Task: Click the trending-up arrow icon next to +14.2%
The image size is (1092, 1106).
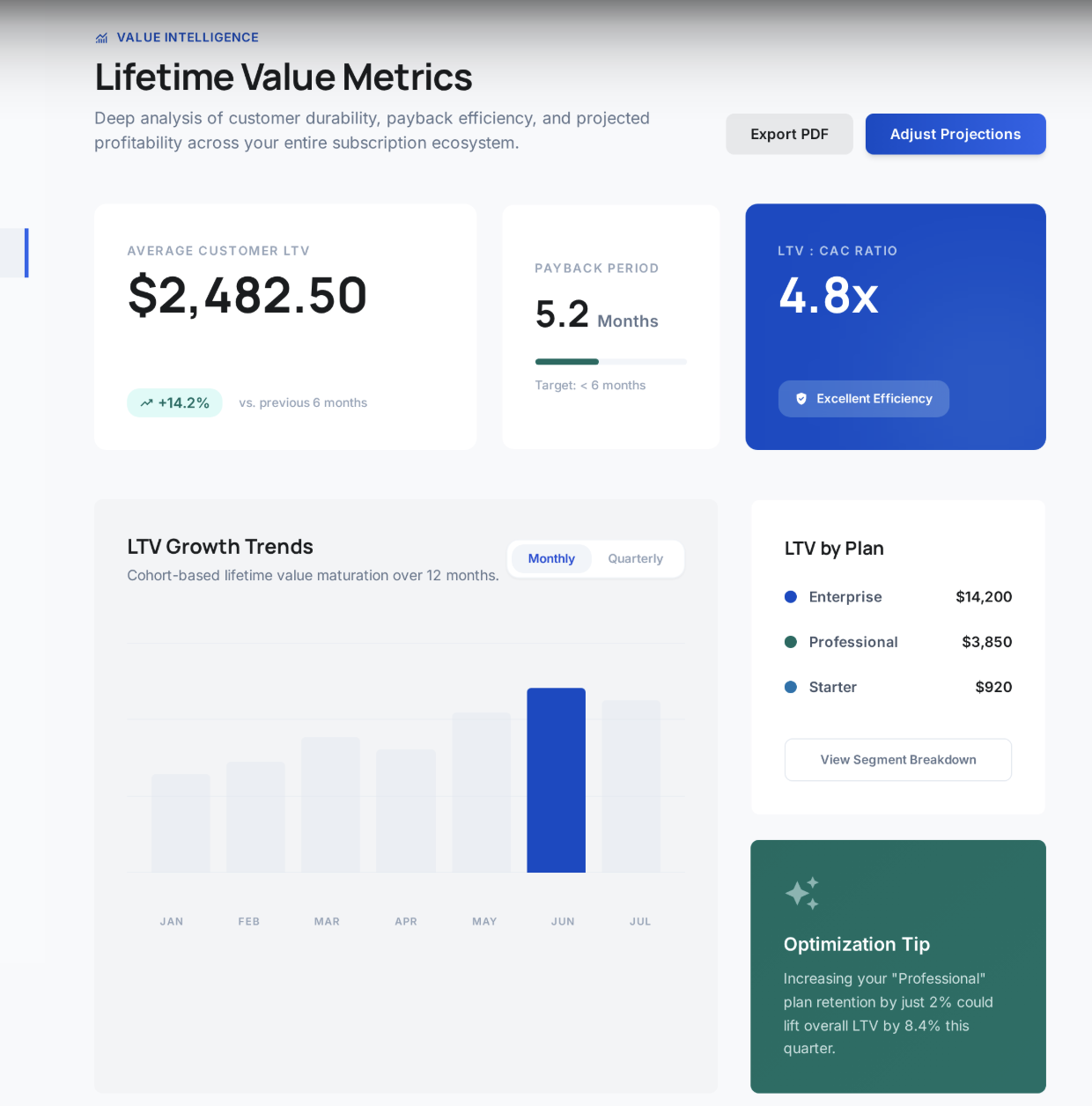Action: (146, 402)
